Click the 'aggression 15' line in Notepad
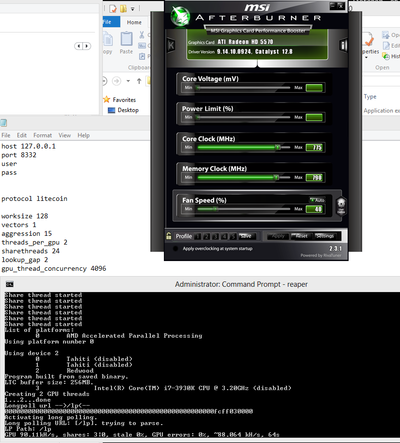The image size is (400, 443). coord(27,234)
